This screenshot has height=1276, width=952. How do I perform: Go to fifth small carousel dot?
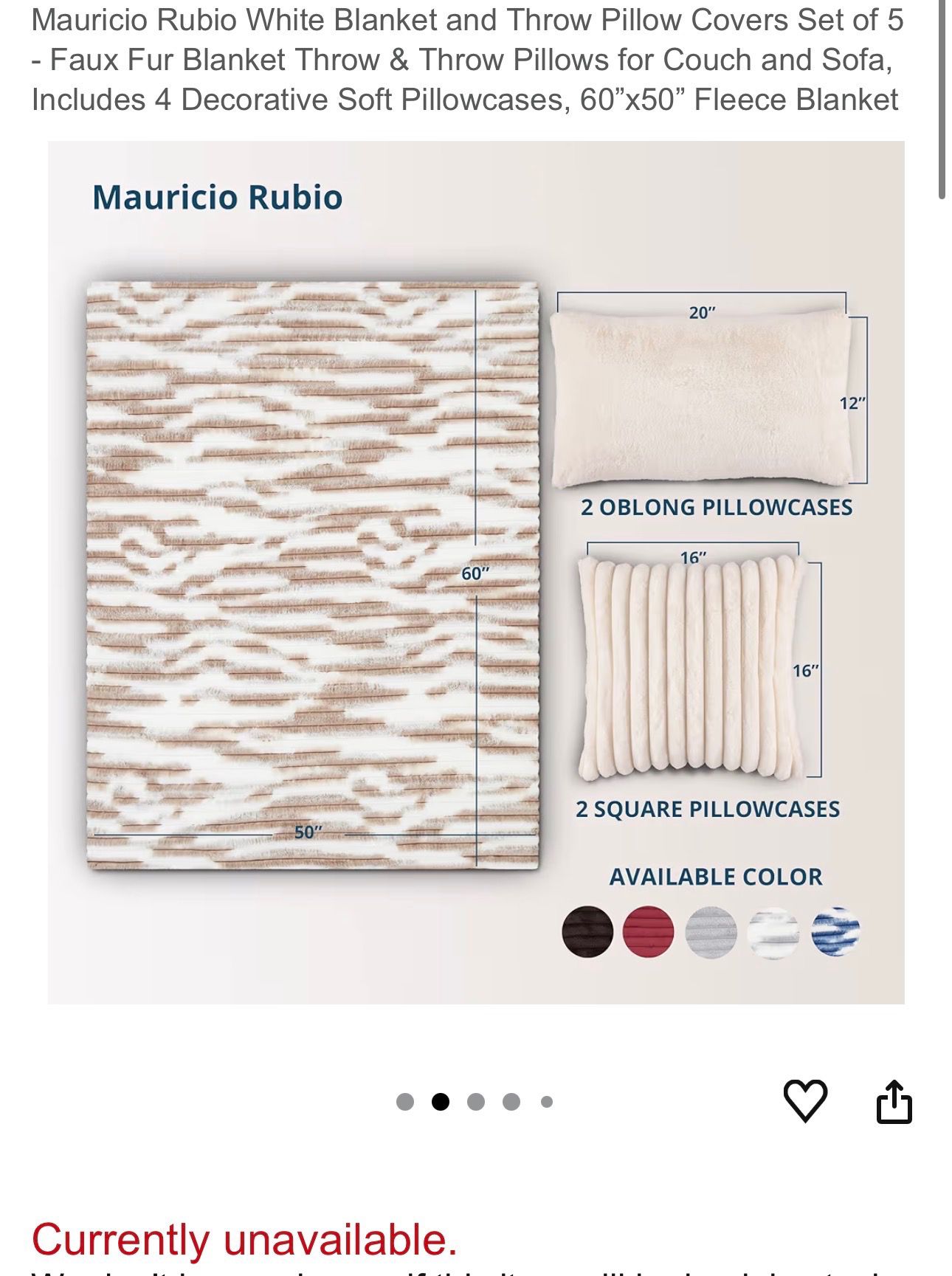tap(547, 1102)
